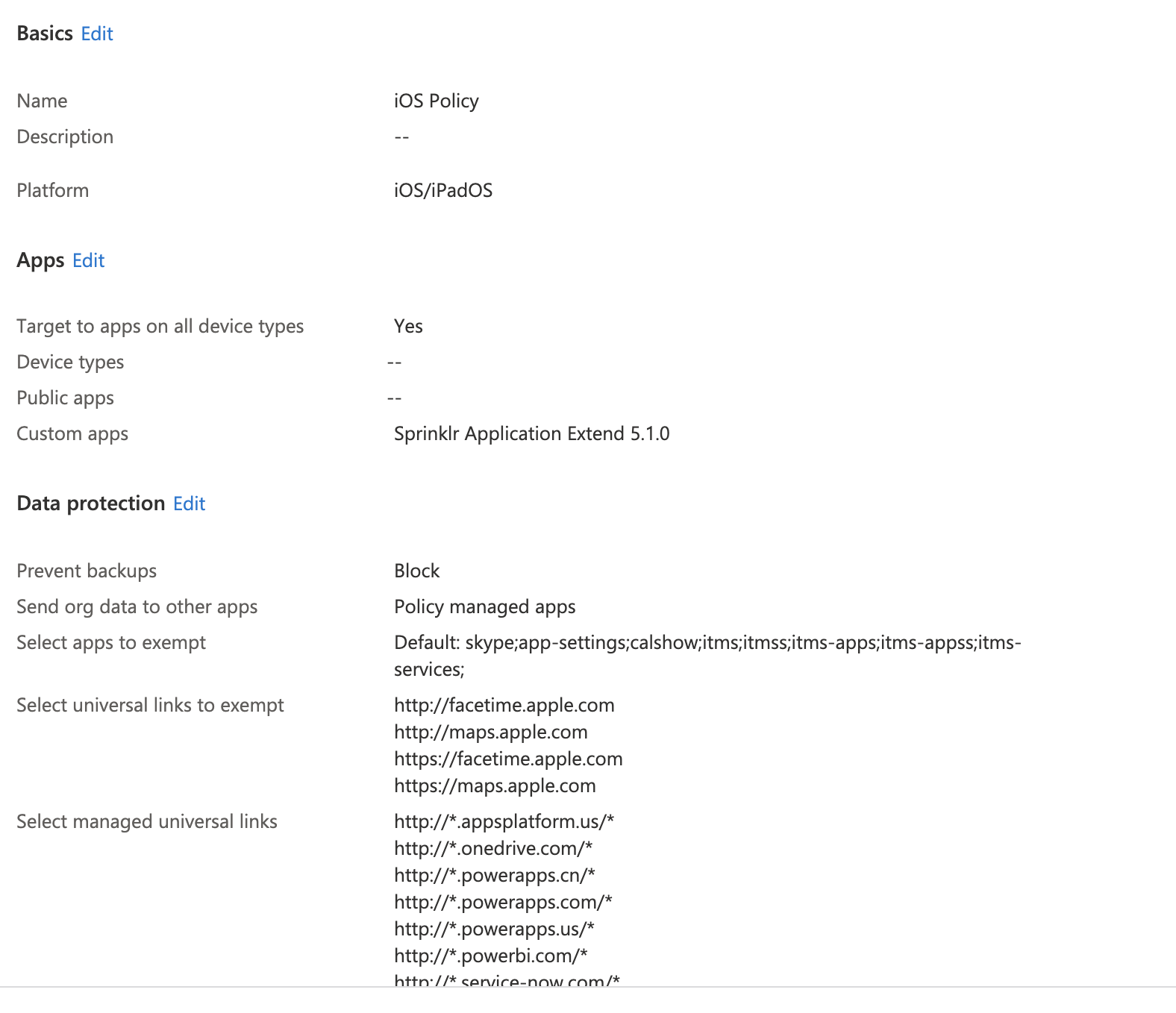Open https://maps.apple.com exempt link
The image size is (1176, 1013).
(x=495, y=785)
